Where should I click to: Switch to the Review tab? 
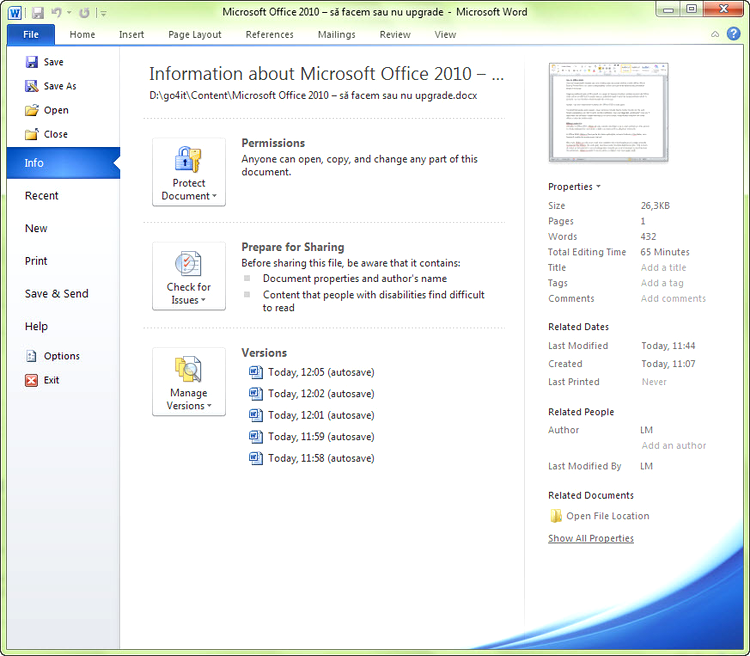[x=395, y=34]
